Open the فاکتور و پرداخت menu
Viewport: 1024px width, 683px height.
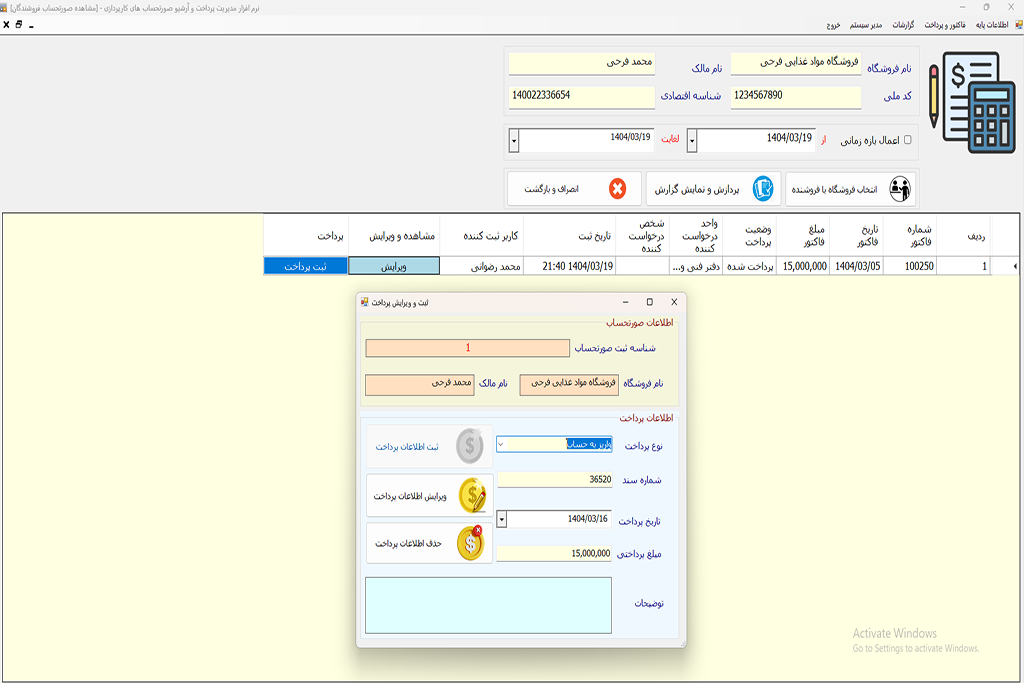945,24
